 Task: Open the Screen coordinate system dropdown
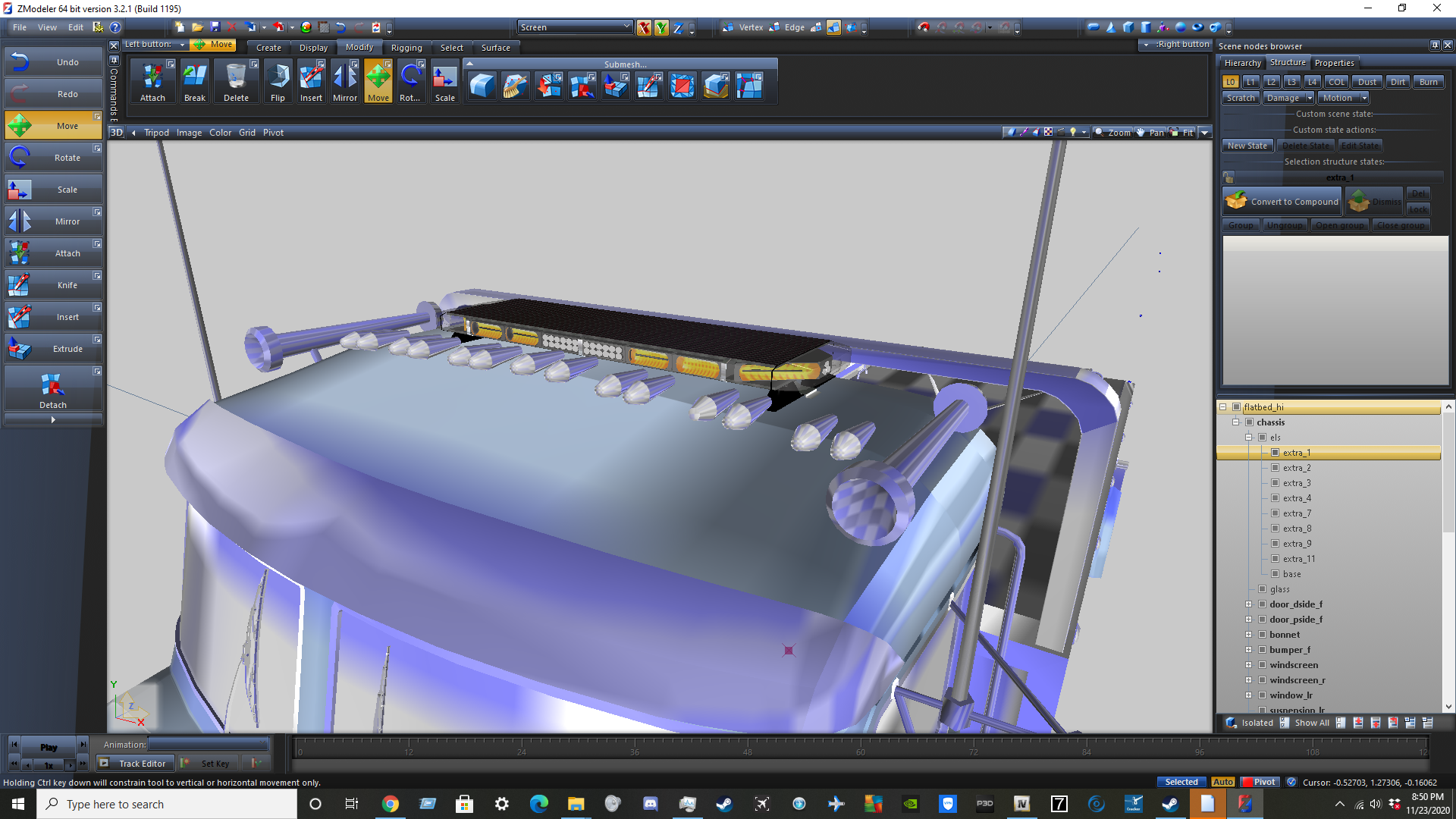click(575, 27)
